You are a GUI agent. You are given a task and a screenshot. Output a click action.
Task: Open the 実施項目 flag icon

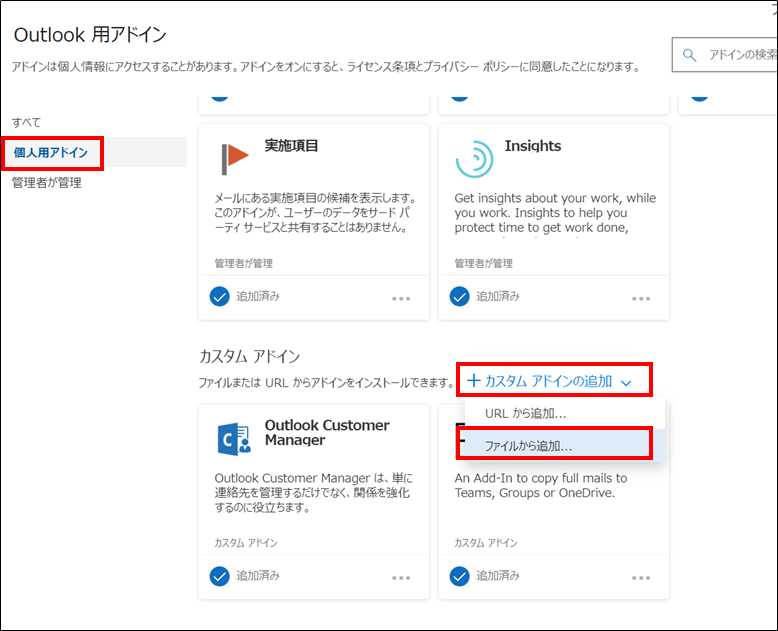[x=235, y=159]
